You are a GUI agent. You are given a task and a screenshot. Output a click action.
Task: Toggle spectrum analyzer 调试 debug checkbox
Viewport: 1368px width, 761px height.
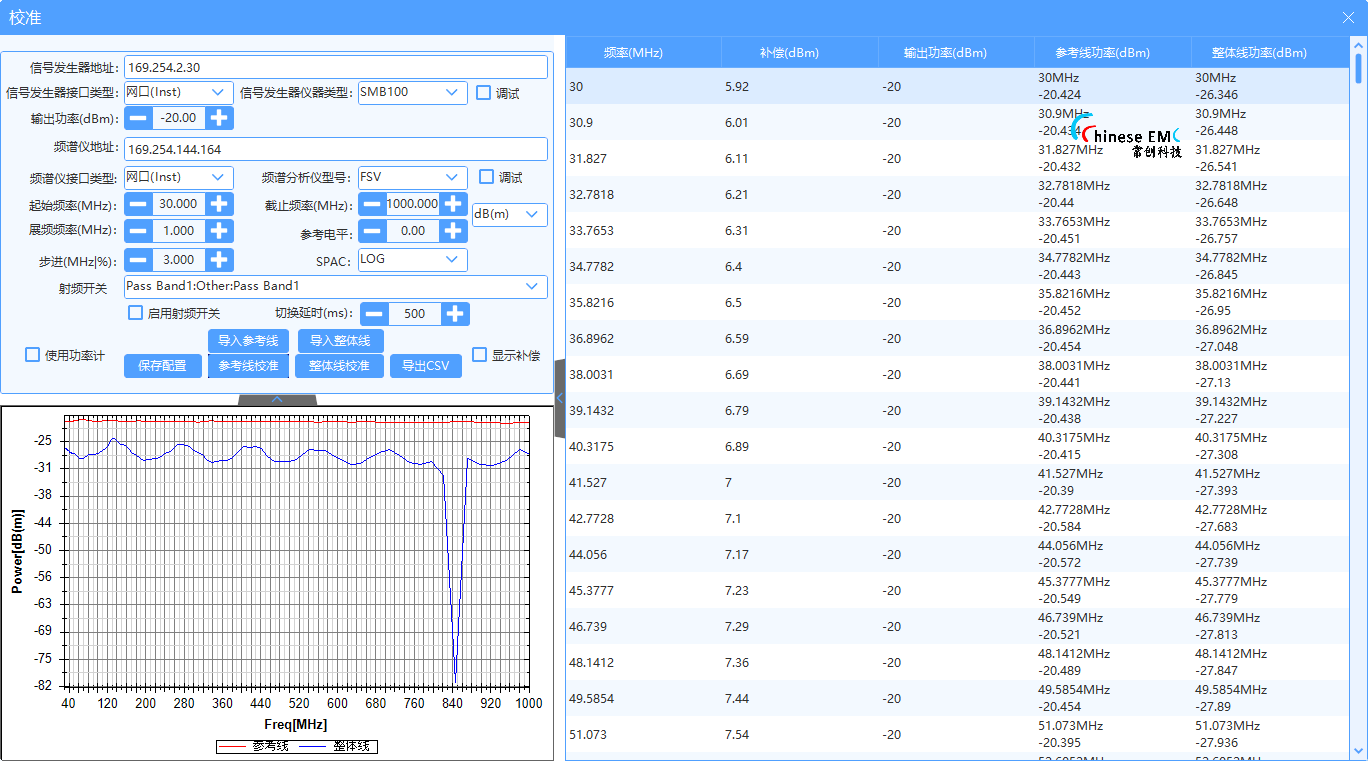click(x=487, y=176)
